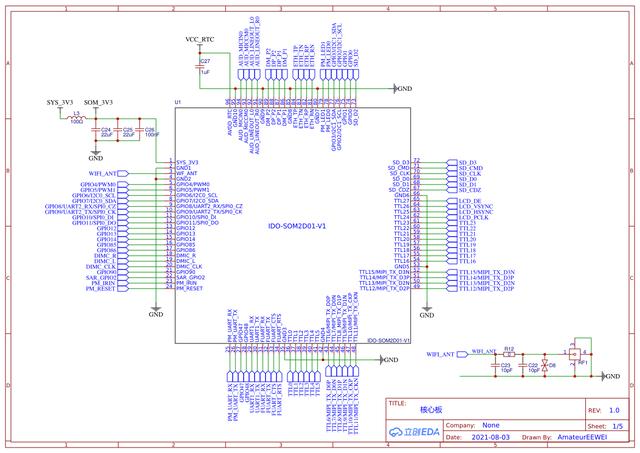The width and height of the screenshot is (640, 453).
Task: Select capacitor C23 10pF
Action: (495, 366)
